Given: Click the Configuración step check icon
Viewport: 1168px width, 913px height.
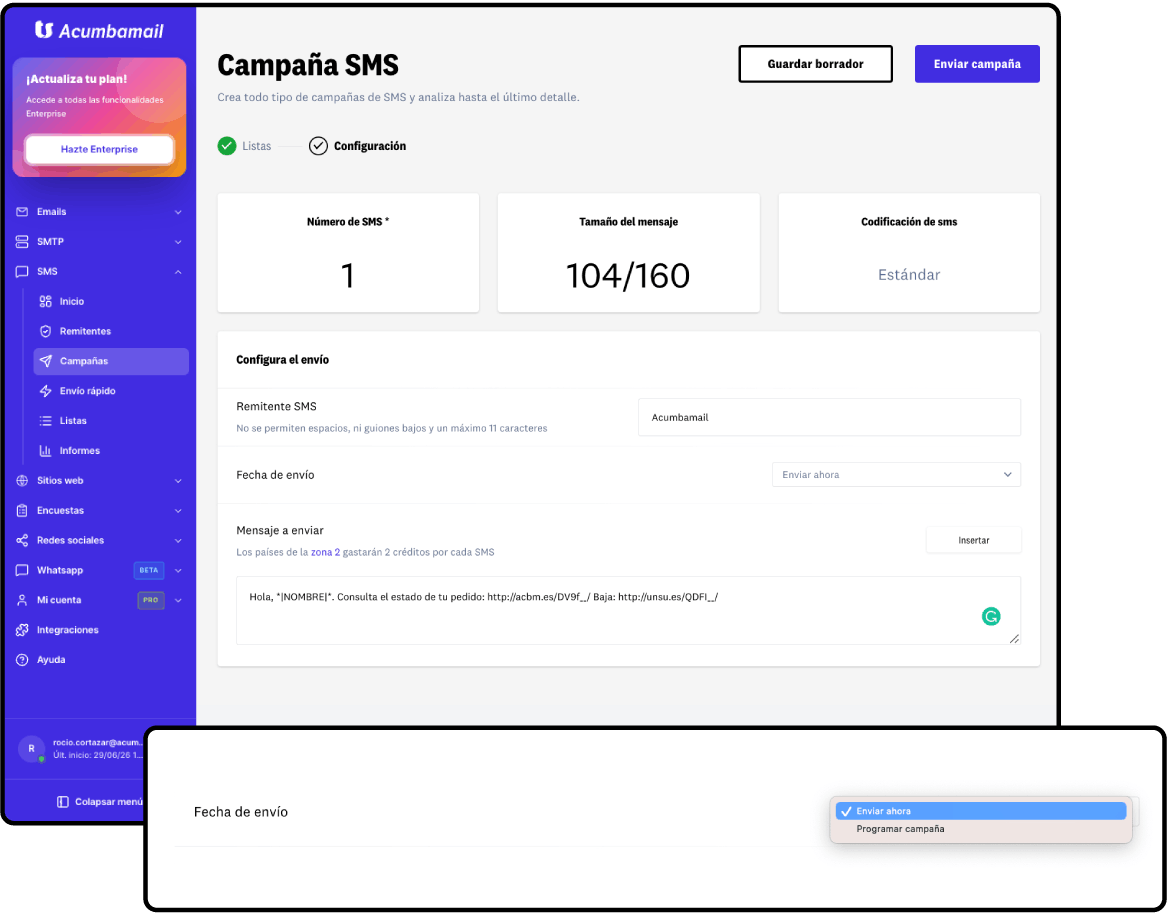Looking at the screenshot, I should pos(318,146).
